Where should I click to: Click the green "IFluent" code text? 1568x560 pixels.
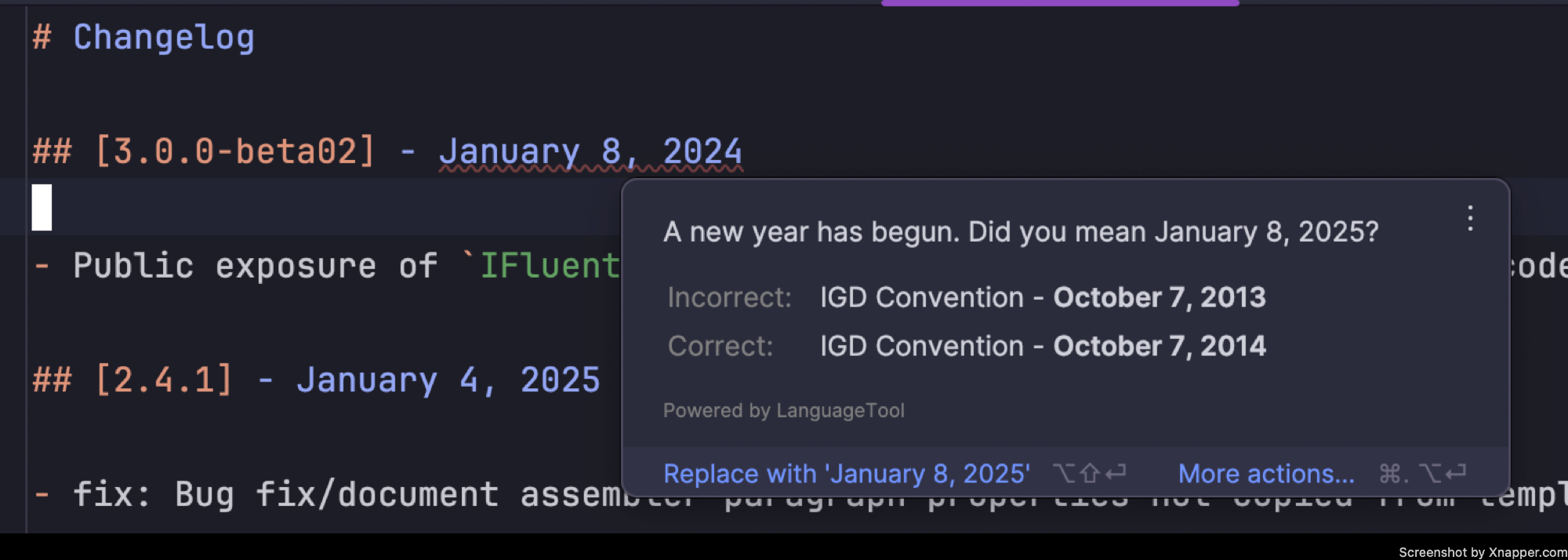coord(550,266)
